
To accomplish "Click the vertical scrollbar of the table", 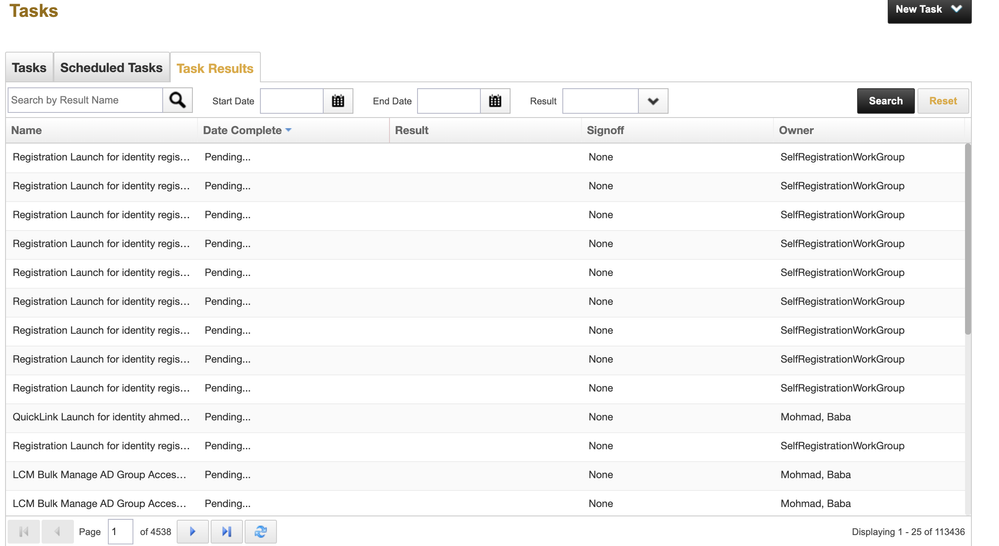I will pyautogui.click(x=968, y=239).
